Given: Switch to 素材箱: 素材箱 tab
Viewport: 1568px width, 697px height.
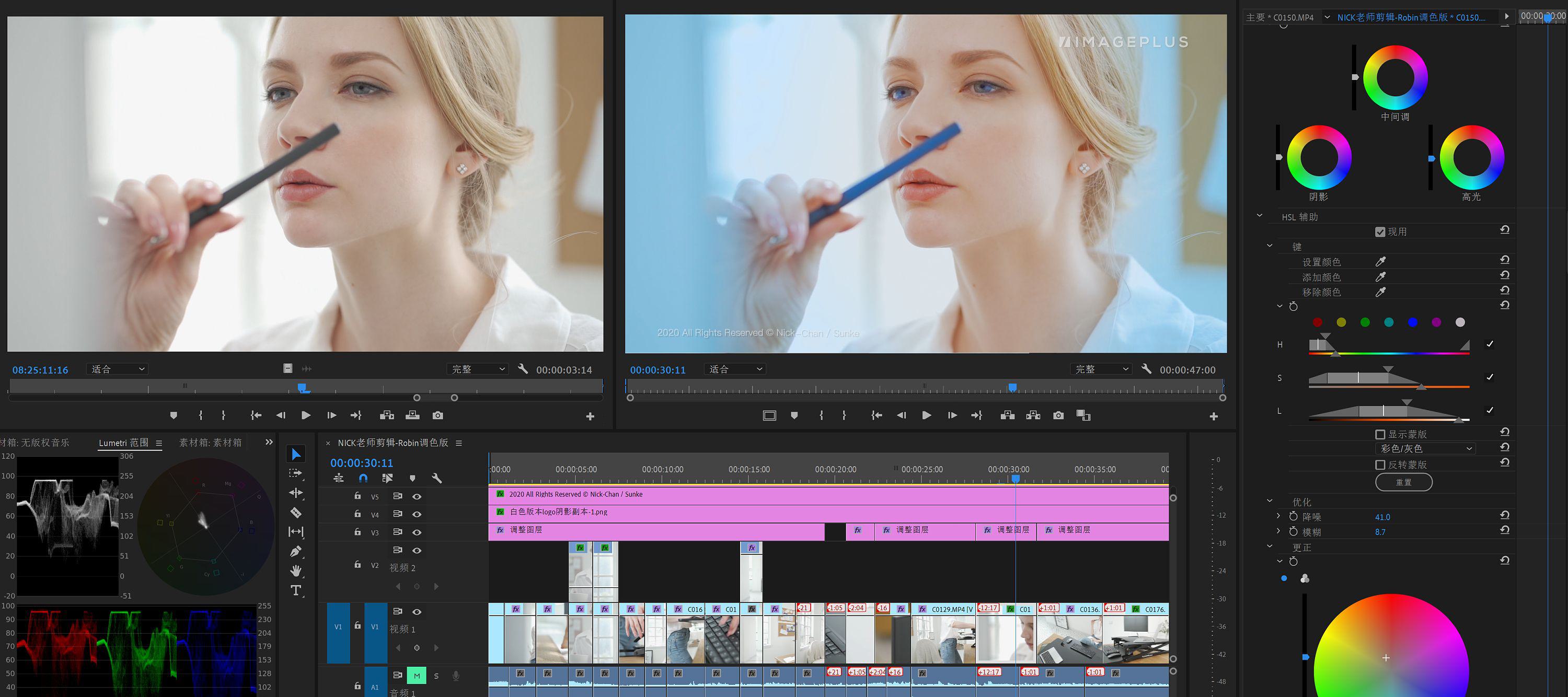Looking at the screenshot, I should click(x=210, y=443).
